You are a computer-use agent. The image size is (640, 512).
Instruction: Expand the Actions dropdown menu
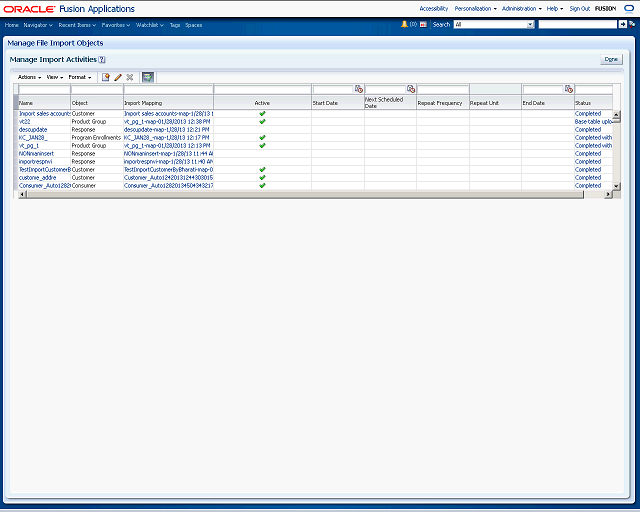coord(29,77)
